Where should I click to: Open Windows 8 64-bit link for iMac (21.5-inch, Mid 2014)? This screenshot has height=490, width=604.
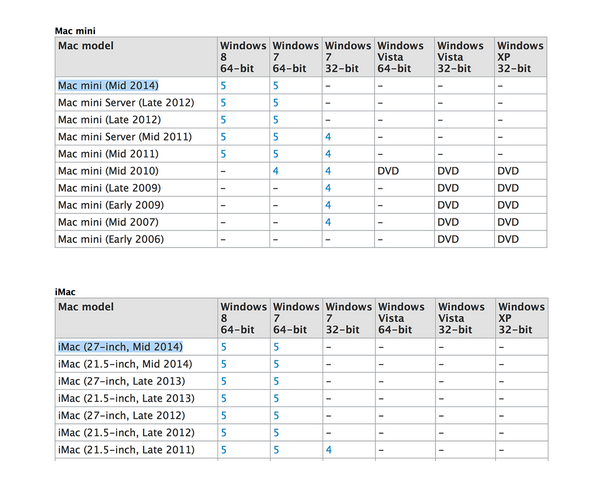pyautogui.click(x=223, y=364)
